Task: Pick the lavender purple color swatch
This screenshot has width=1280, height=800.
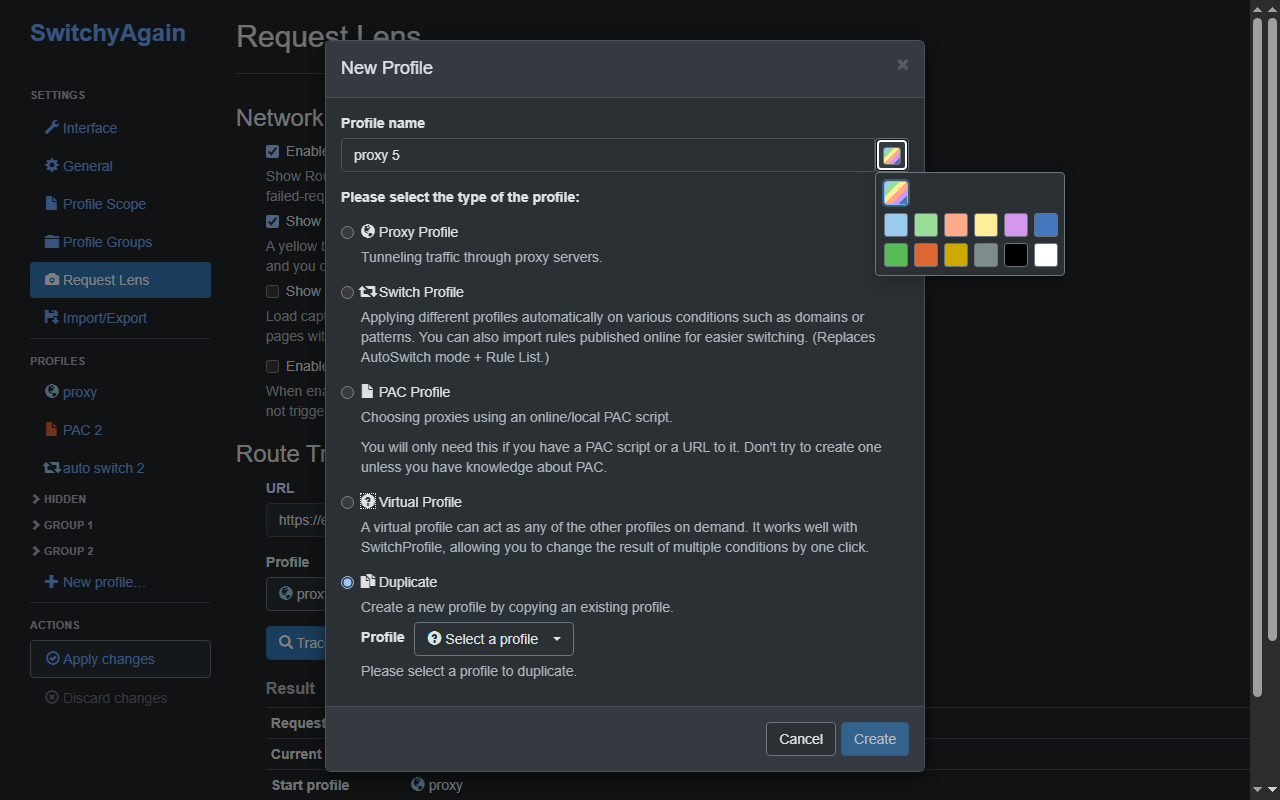Action: point(1016,225)
